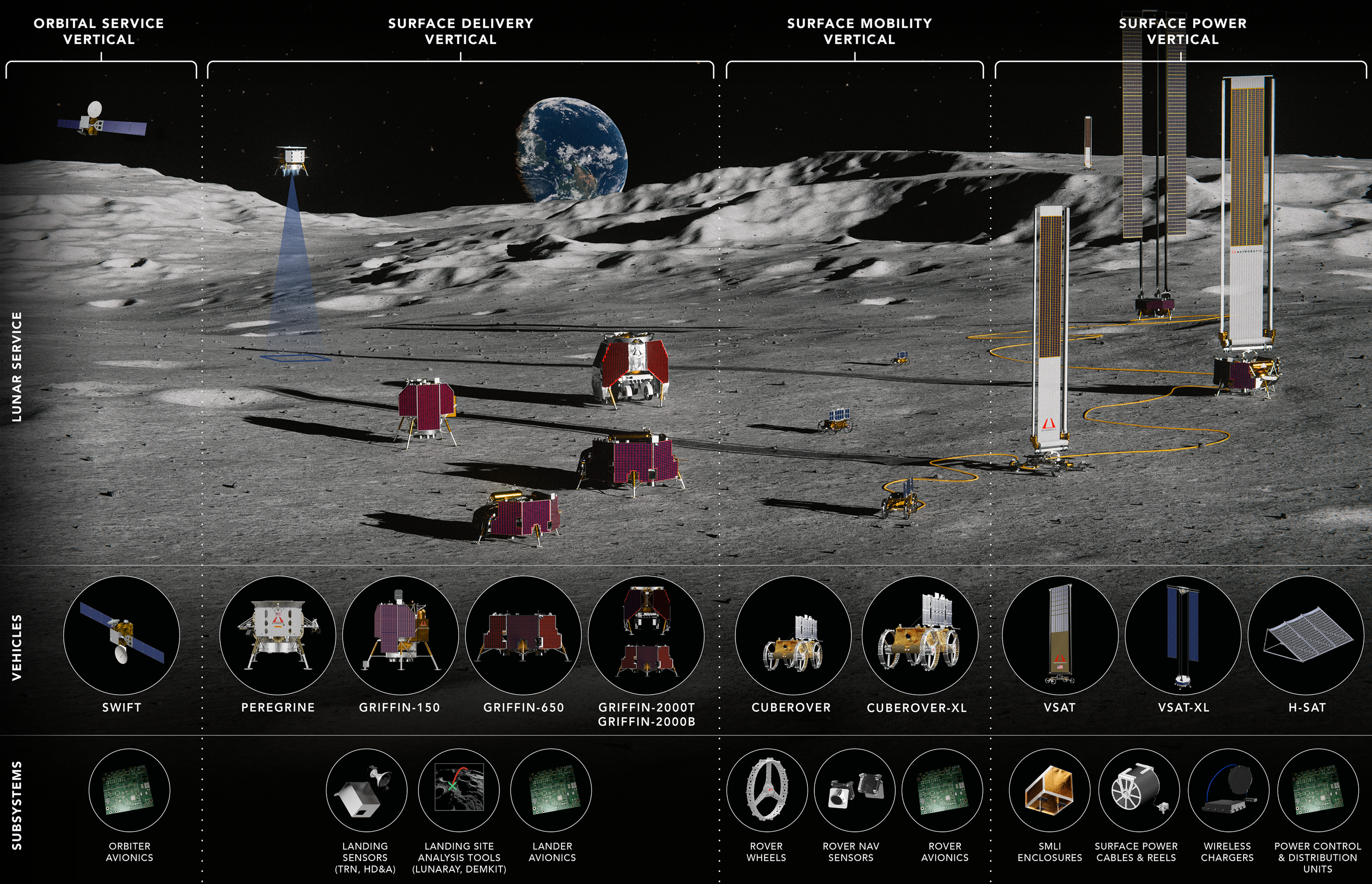
Task: Open the Surface Power Cables & Reels icon
Action: pos(1139,790)
